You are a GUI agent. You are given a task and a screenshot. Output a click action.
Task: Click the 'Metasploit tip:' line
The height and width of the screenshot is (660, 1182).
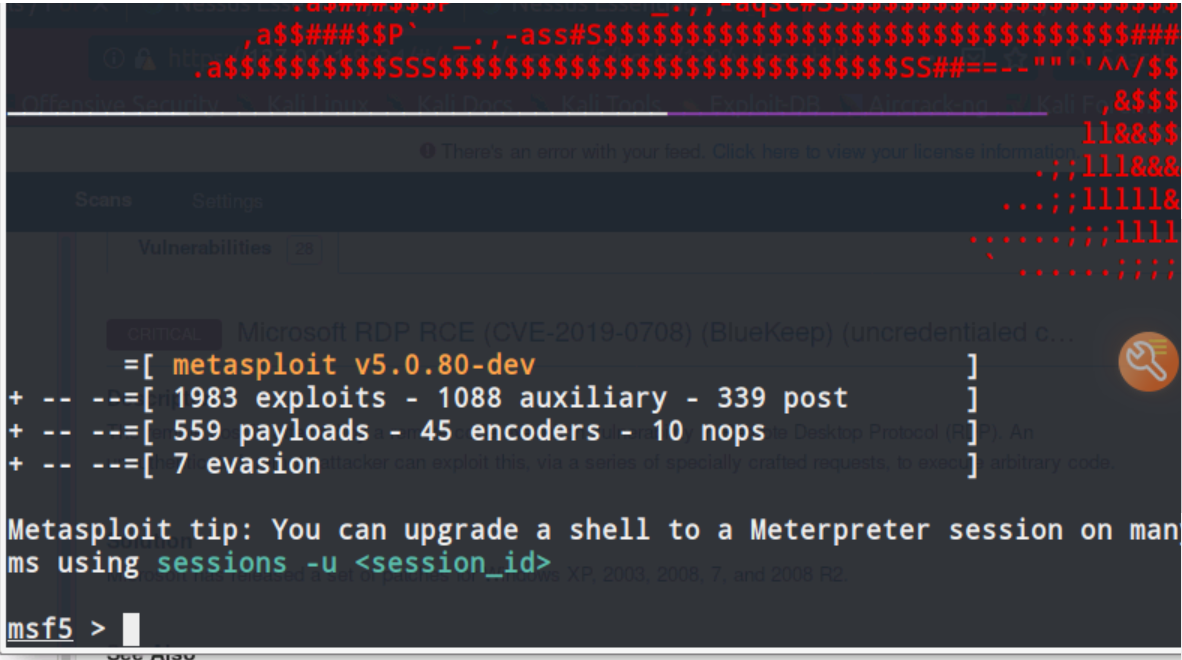pyautogui.click(x=593, y=530)
